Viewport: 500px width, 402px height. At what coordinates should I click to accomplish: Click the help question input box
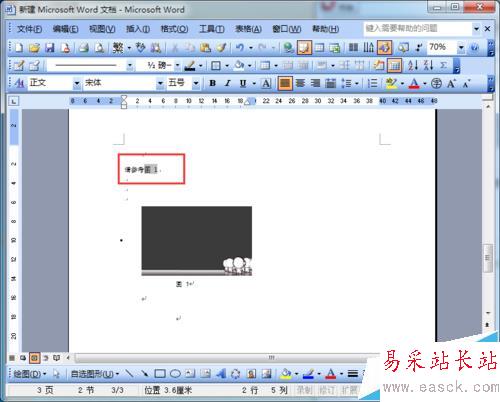(417, 29)
